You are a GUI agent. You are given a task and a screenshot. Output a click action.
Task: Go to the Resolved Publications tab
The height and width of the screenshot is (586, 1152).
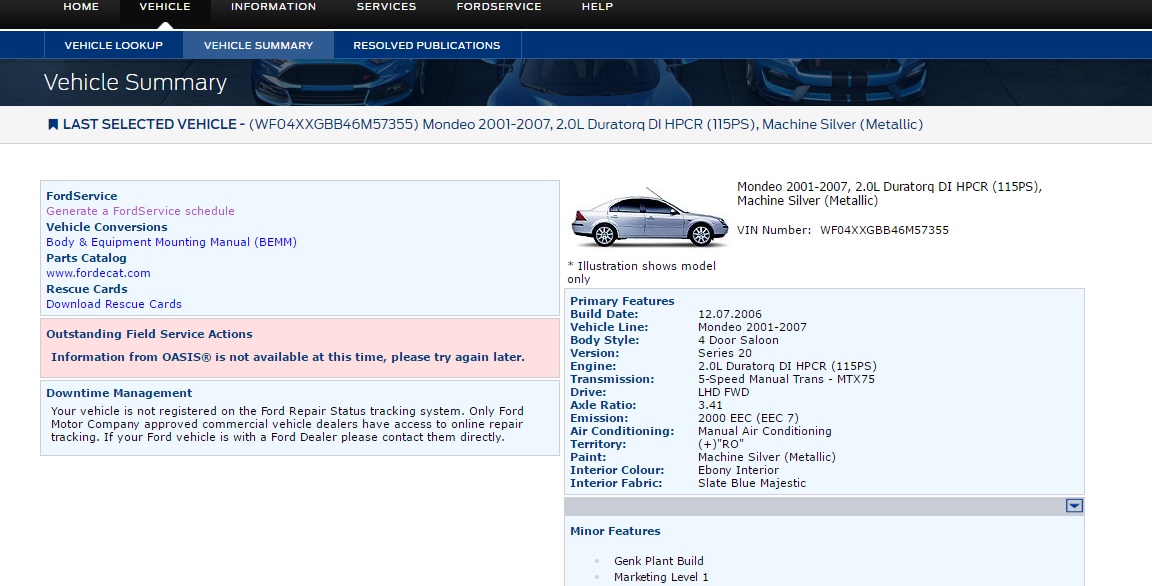coord(427,45)
